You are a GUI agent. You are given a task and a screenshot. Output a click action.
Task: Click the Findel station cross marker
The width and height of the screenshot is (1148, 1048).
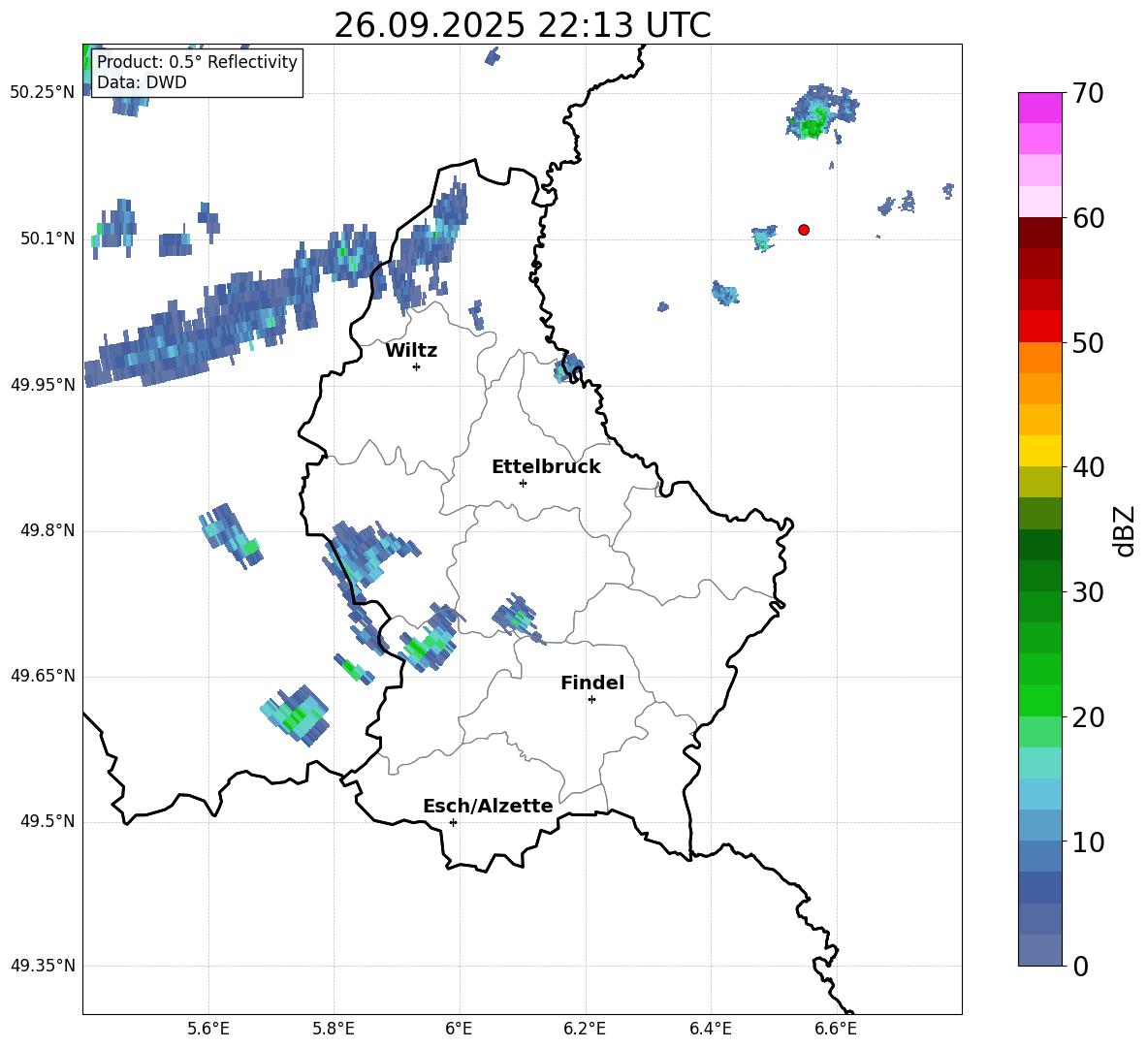pos(591,700)
